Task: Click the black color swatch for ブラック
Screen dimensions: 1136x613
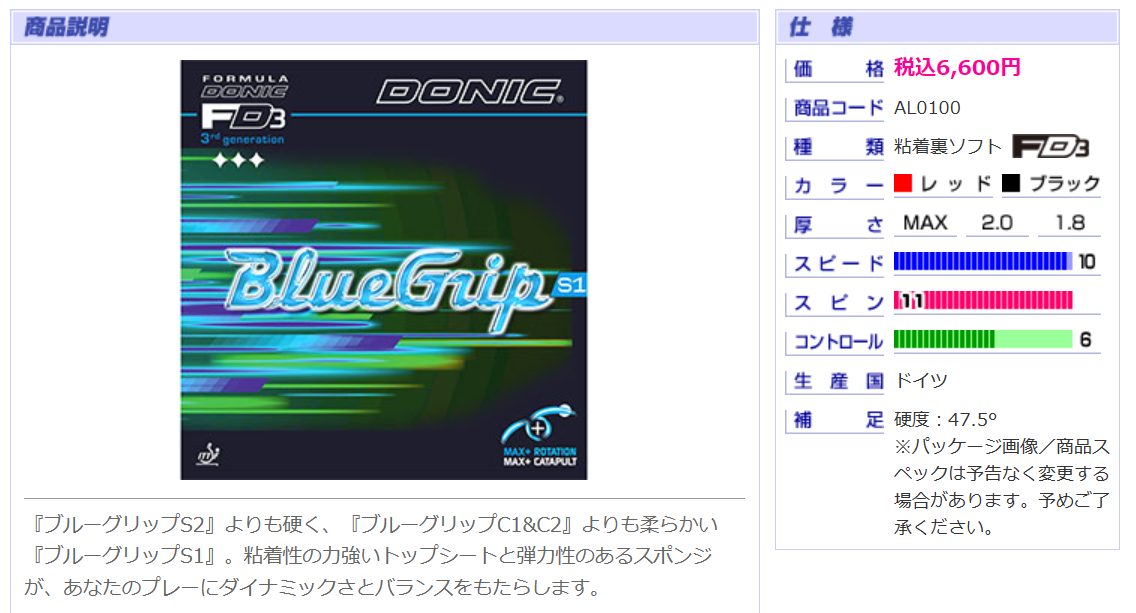Action: (1011, 183)
